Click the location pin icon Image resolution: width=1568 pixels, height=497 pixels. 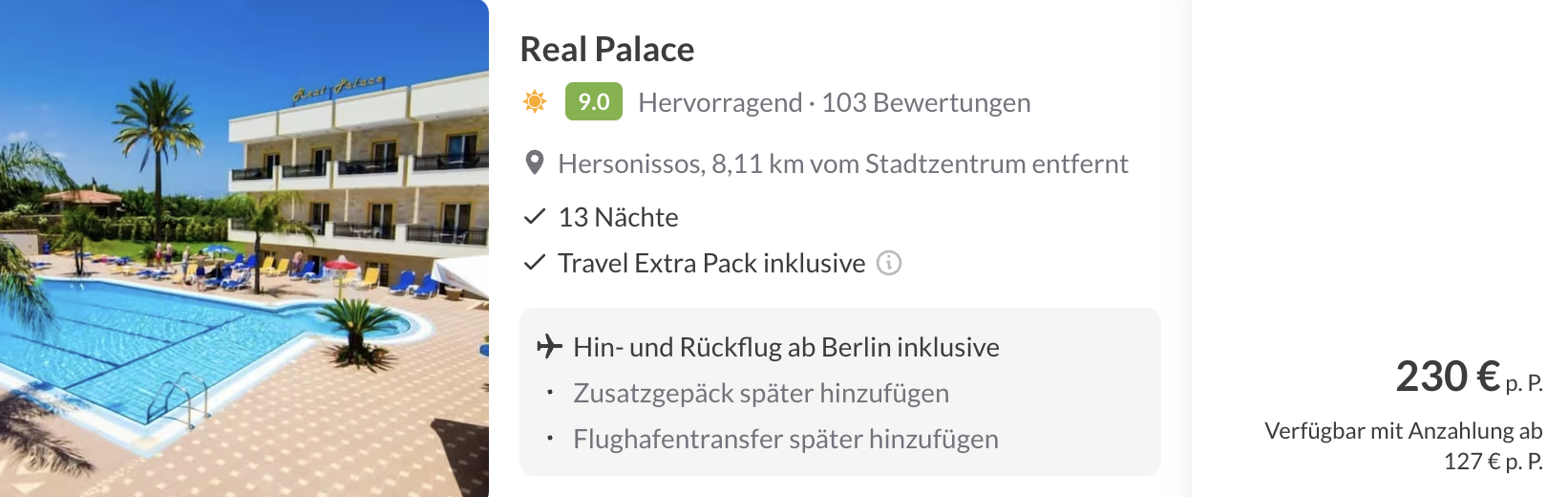535,163
